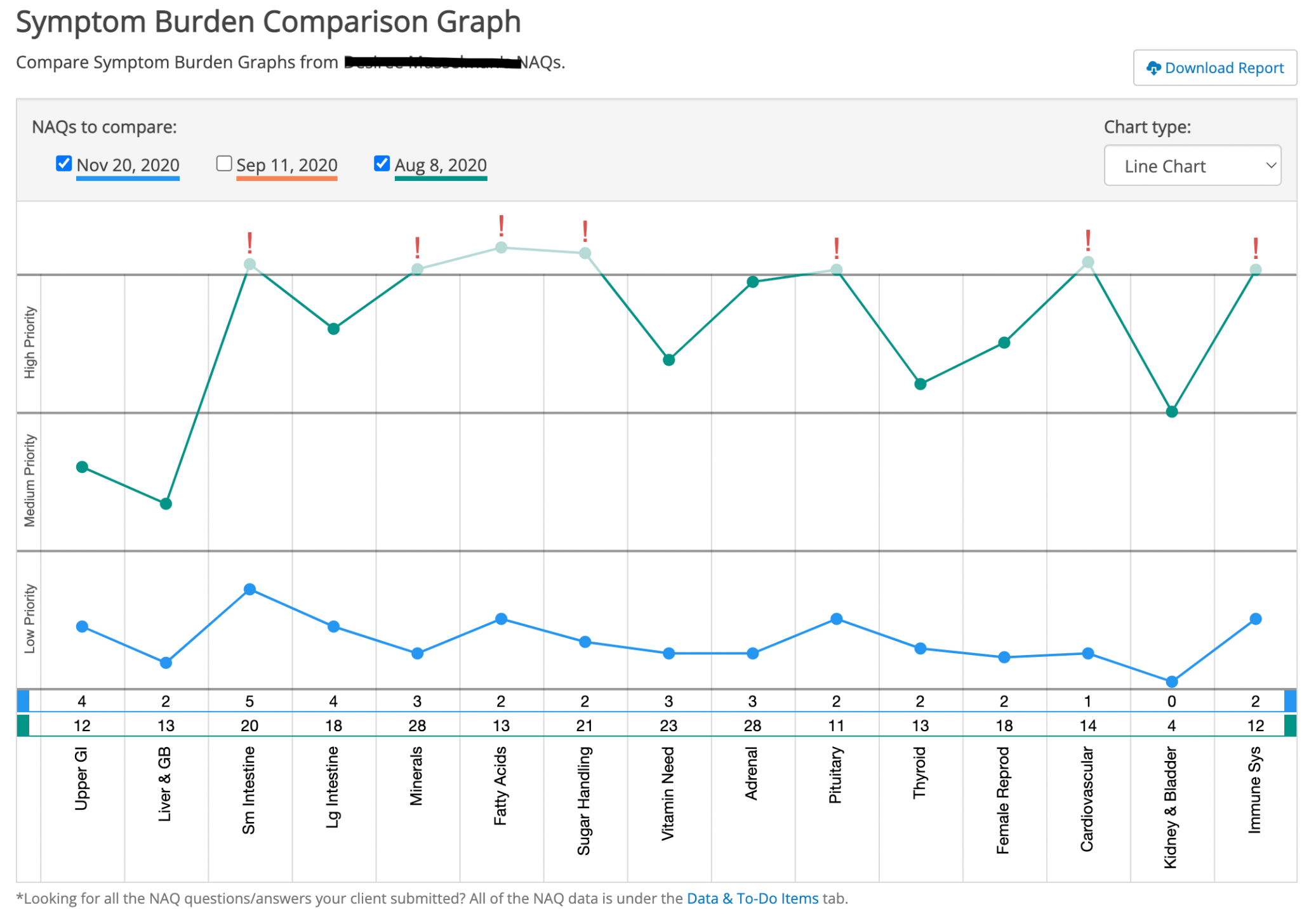The height and width of the screenshot is (914, 1316).
Task: Click the cloud download icon
Action: pos(1153,68)
